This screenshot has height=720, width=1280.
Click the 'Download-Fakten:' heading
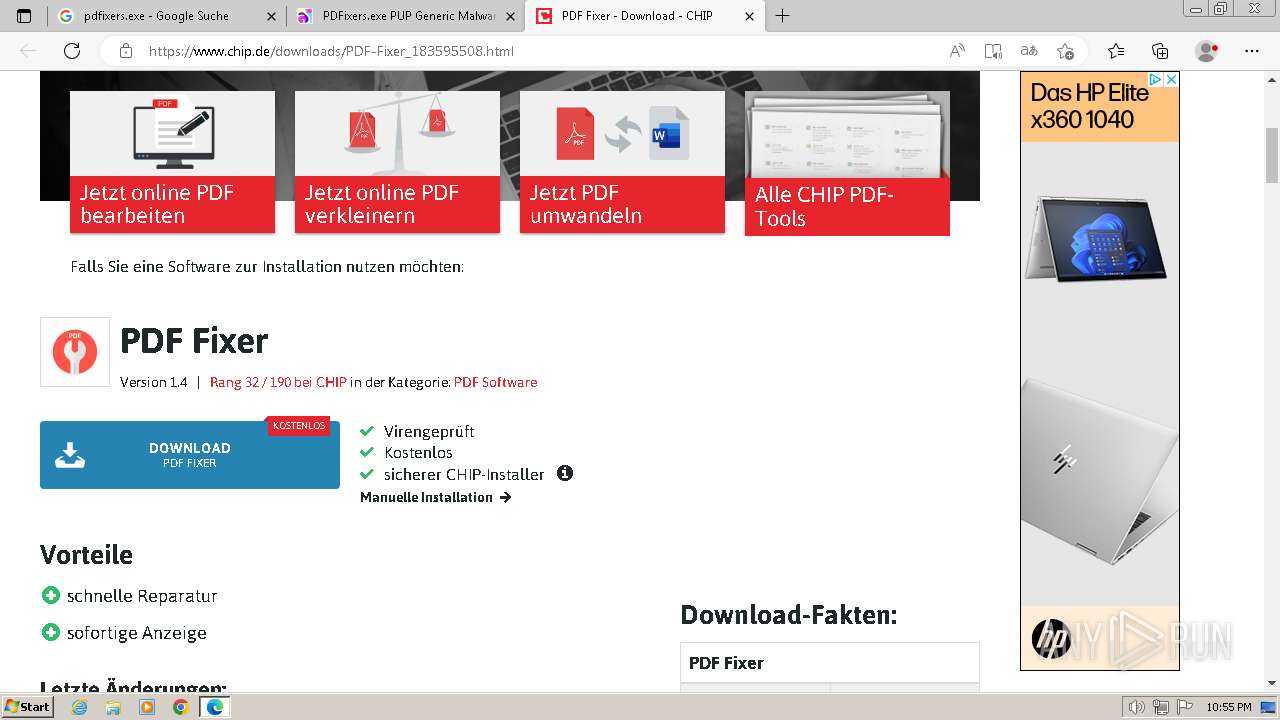coord(789,615)
